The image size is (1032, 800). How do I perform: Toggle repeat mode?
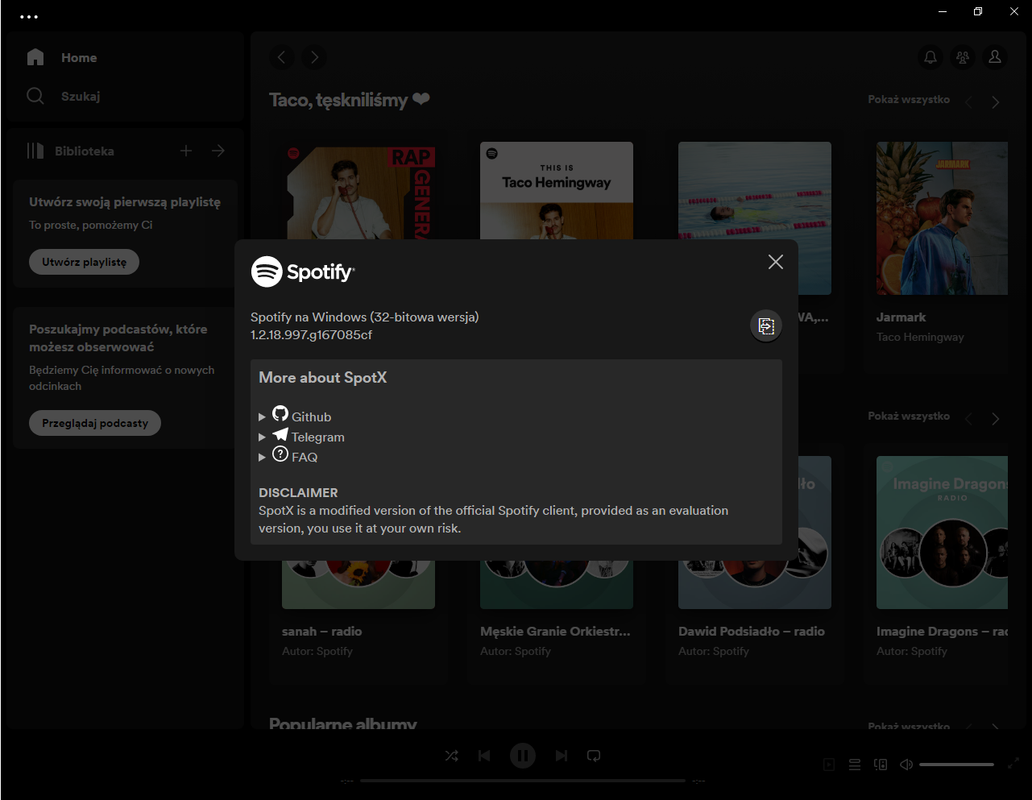594,756
